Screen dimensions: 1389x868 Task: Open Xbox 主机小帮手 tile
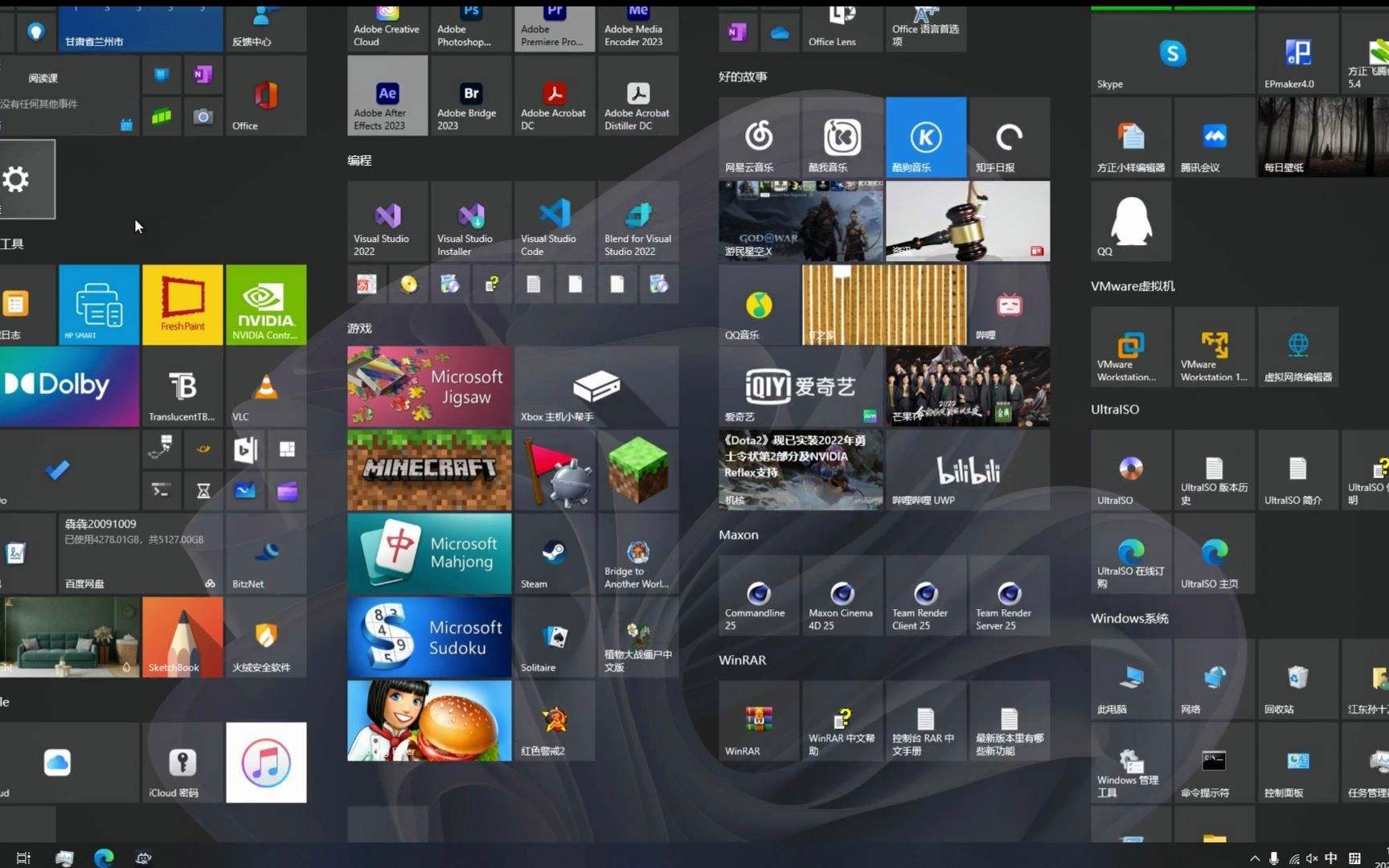coord(596,387)
